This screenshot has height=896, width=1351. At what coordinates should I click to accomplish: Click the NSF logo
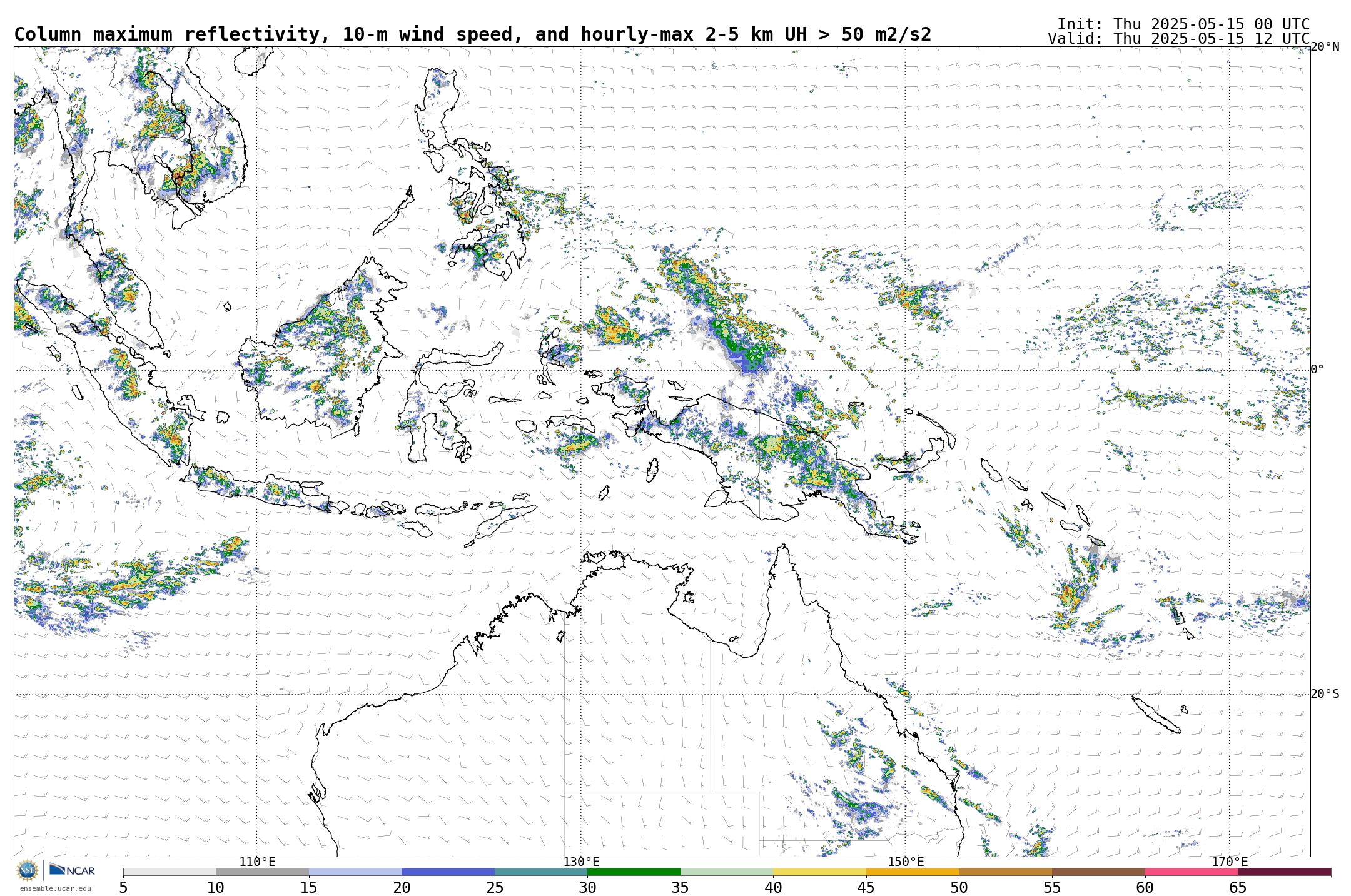coord(28,870)
